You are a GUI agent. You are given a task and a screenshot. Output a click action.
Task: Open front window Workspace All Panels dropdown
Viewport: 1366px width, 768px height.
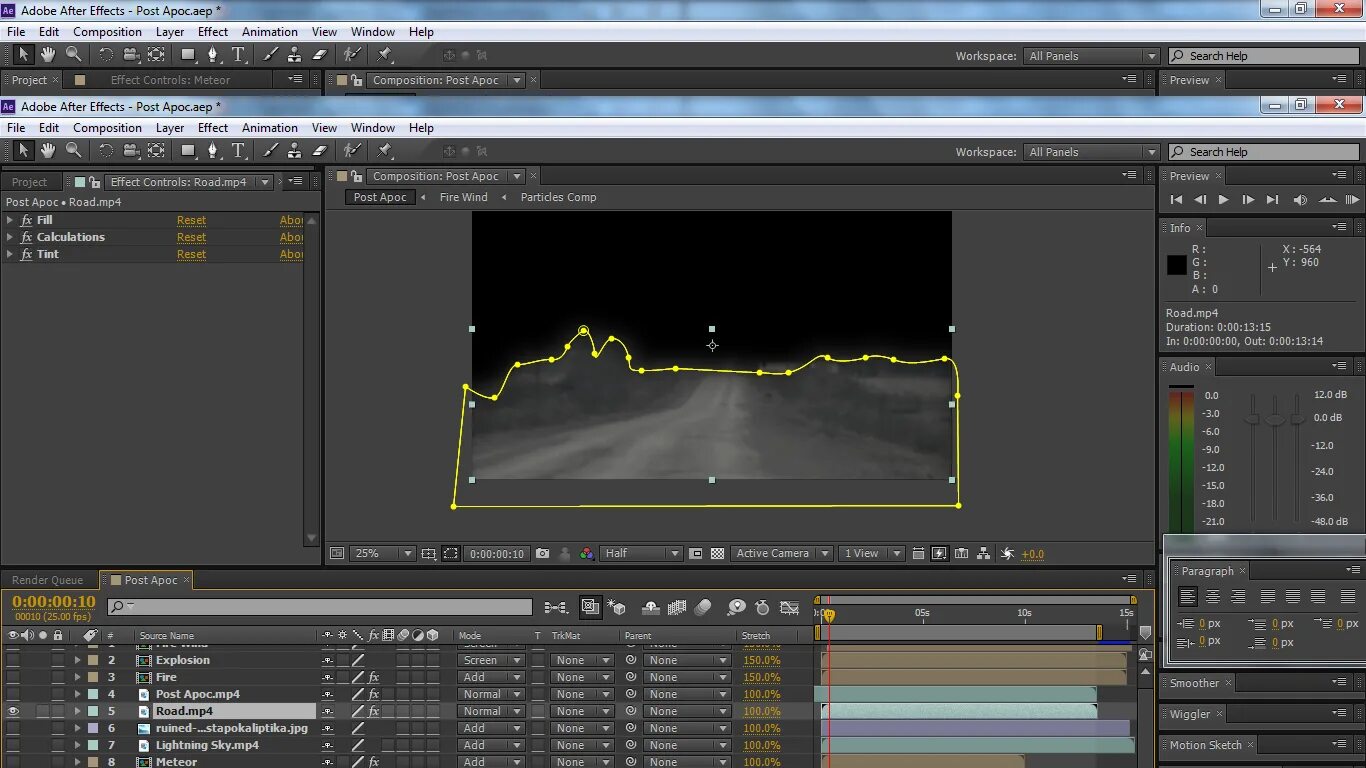(x=1092, y=152)
